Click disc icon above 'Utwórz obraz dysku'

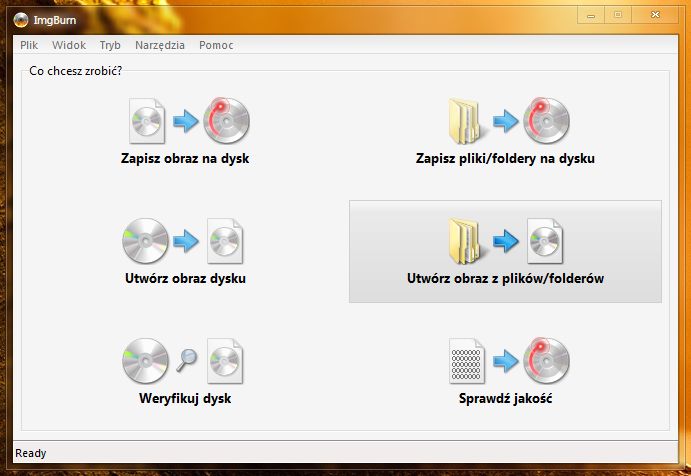[145, 241]
